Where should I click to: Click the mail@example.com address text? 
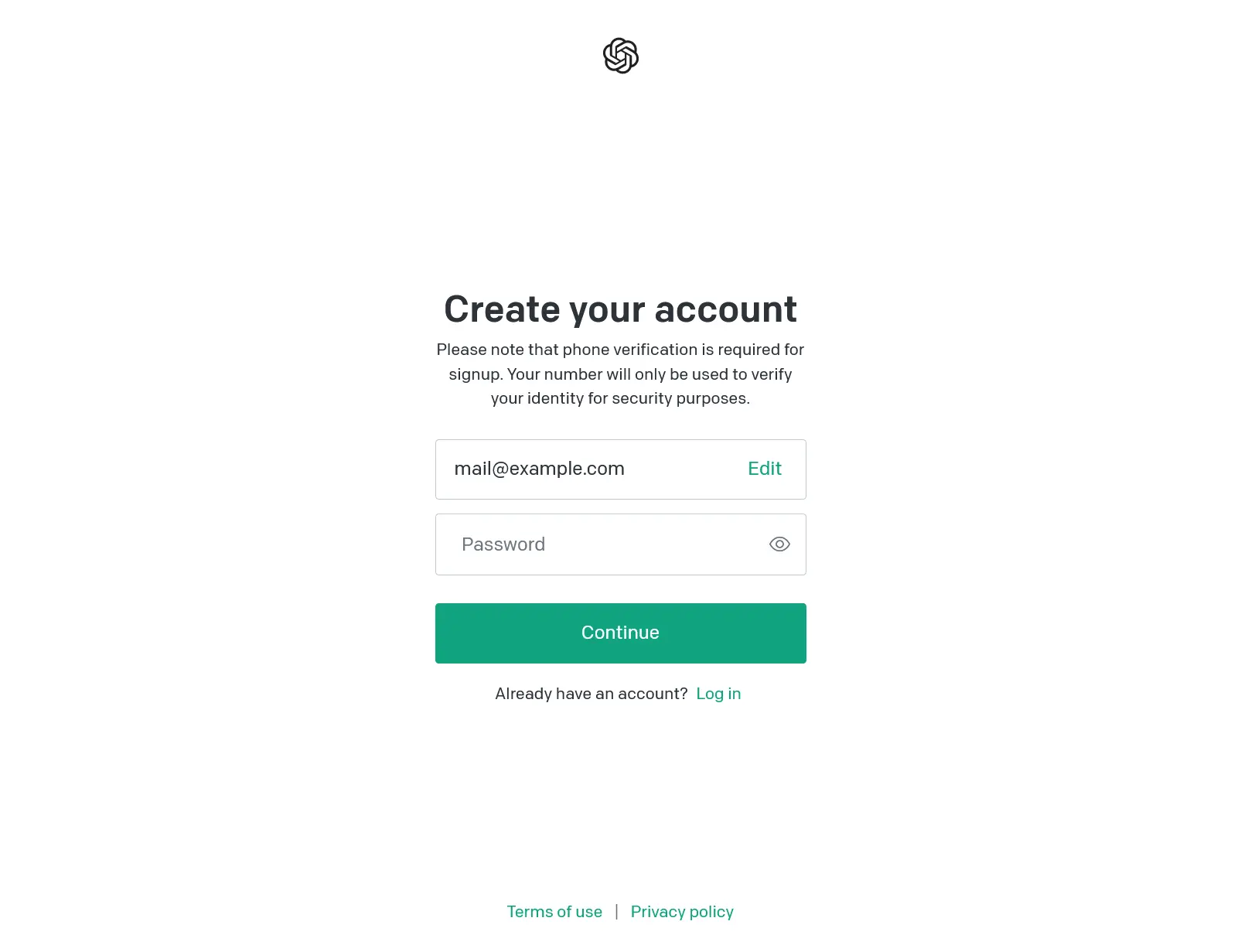coord(539,469)
